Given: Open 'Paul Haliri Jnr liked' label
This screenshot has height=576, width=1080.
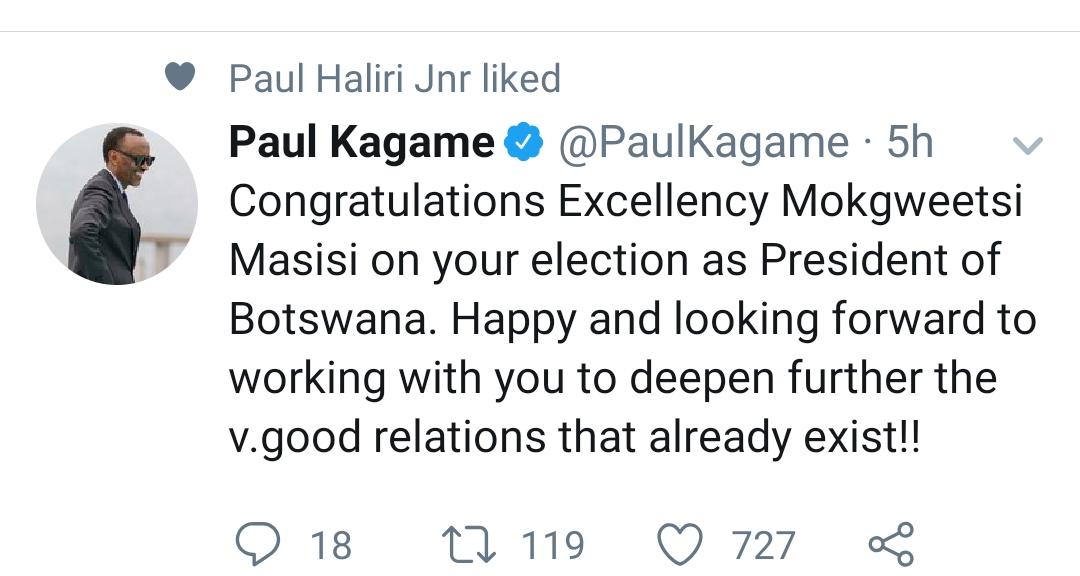Looking at the screenshot, I should tap(395, 78).
